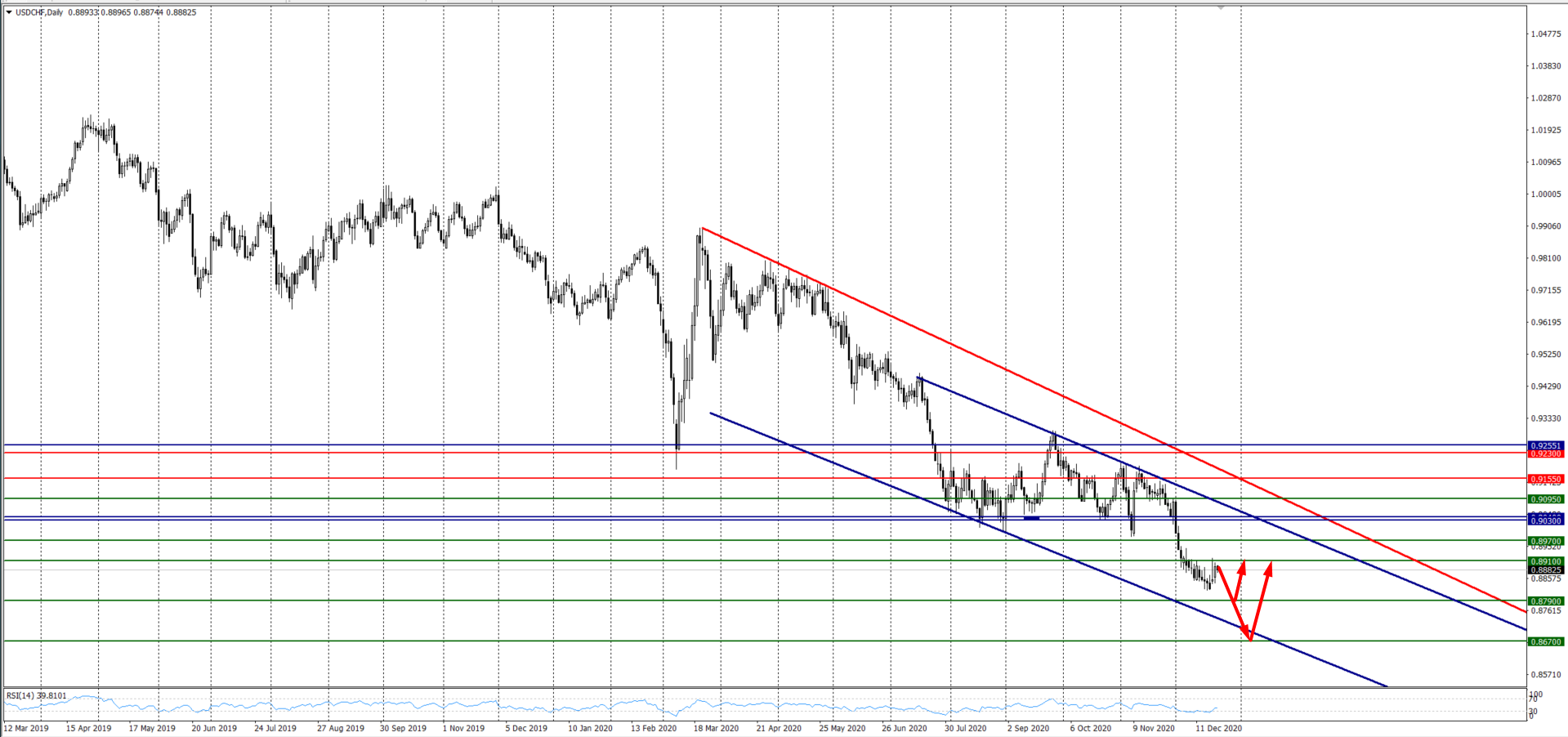The height and width of the screenshot is (737, 1568).
Task: Select the red 0.91550 price label
Action: click(1545, 479)
